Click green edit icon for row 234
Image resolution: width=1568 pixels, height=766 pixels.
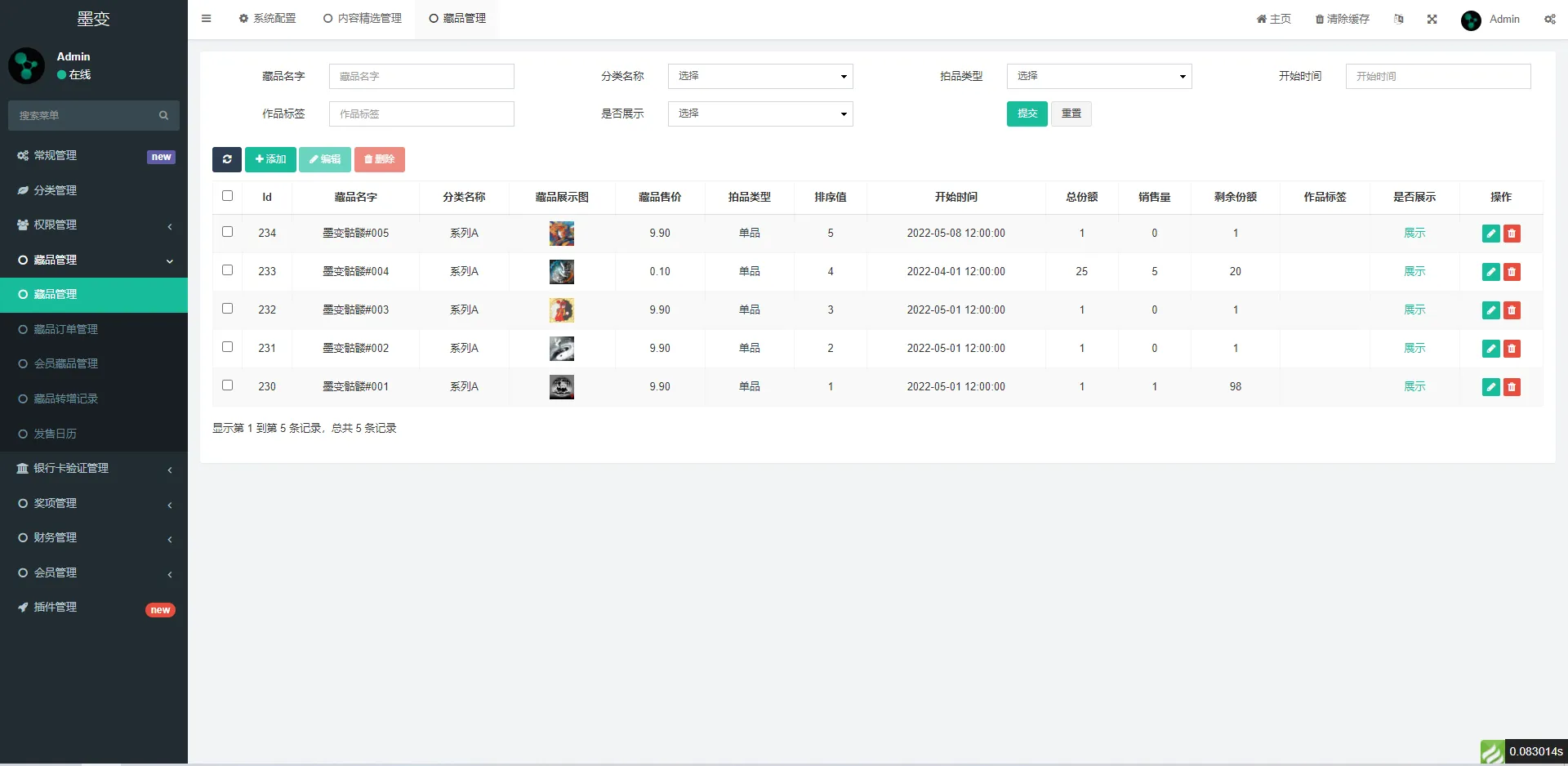(1490, 234)
